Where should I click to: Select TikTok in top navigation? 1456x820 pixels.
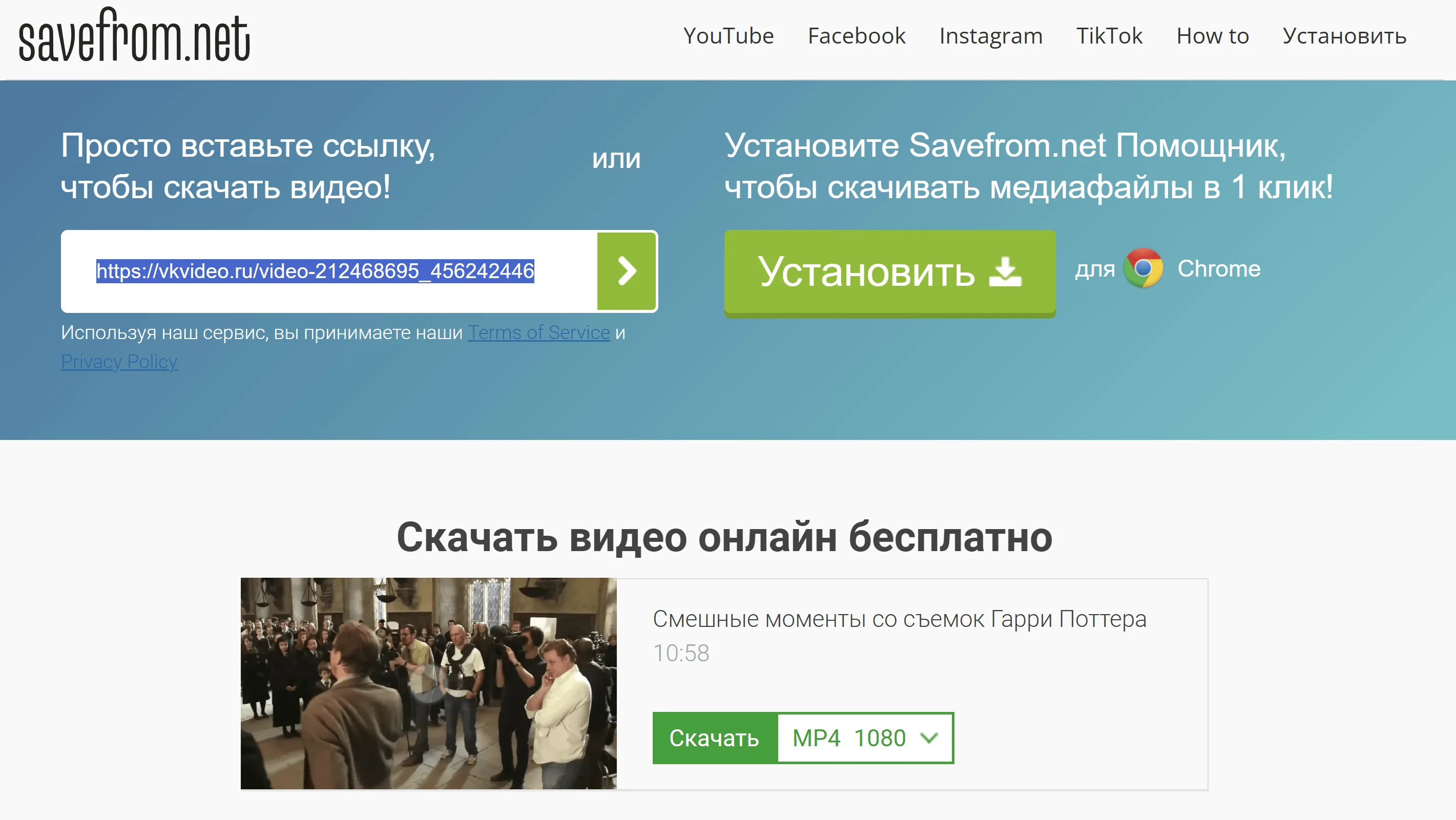click(1109, 36)
